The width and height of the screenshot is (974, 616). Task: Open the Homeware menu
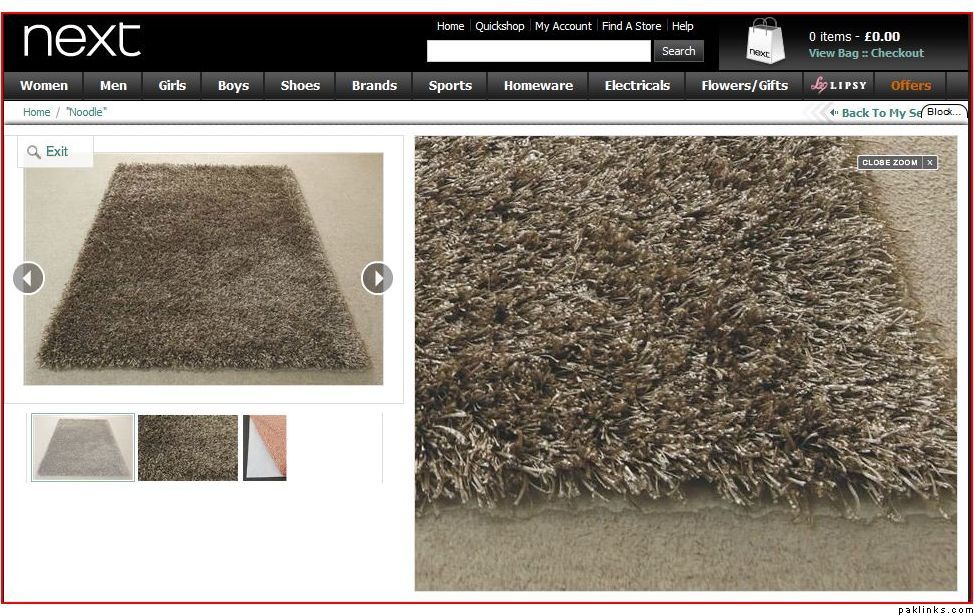tap(538, 86)
